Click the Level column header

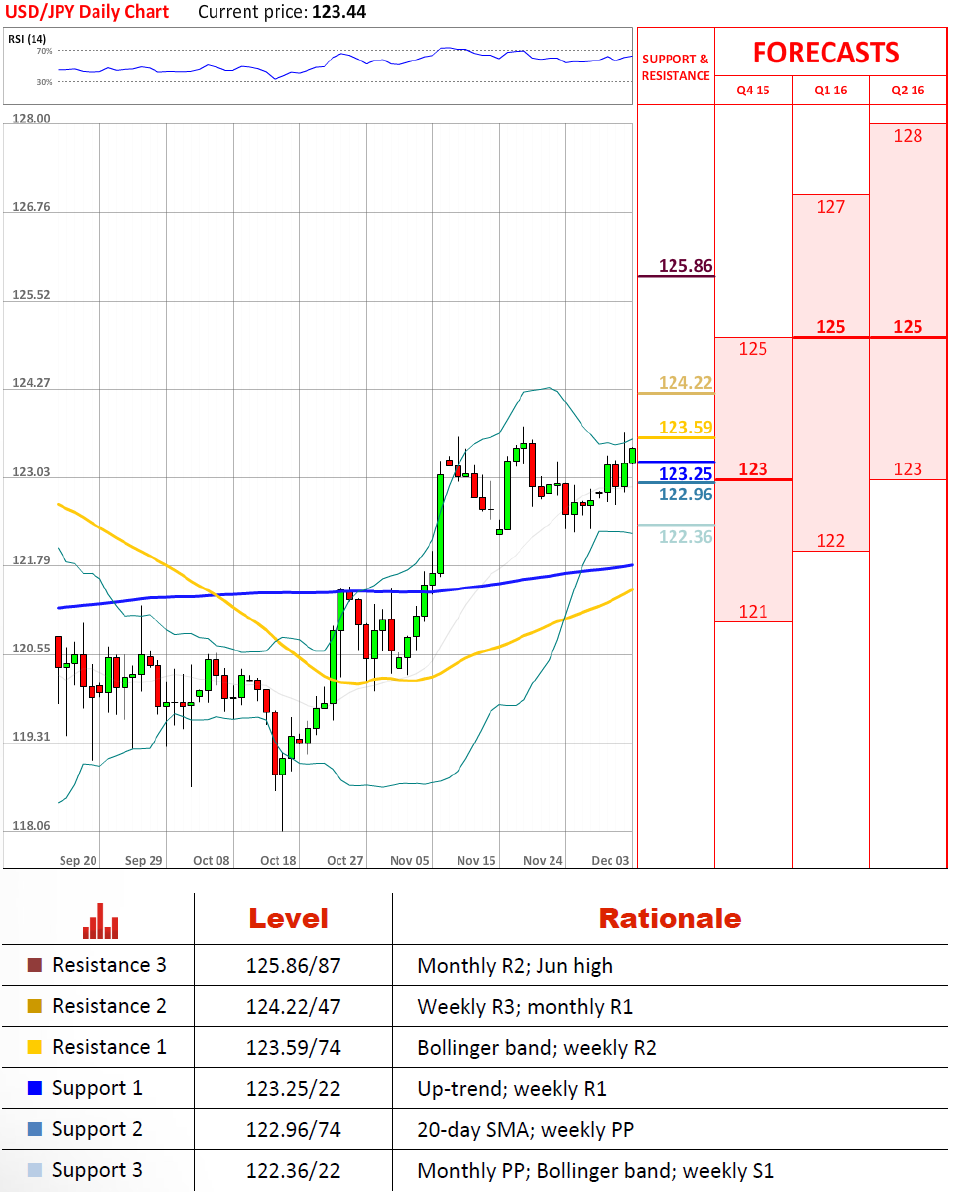pyautogui.click(x=289, y=919)
